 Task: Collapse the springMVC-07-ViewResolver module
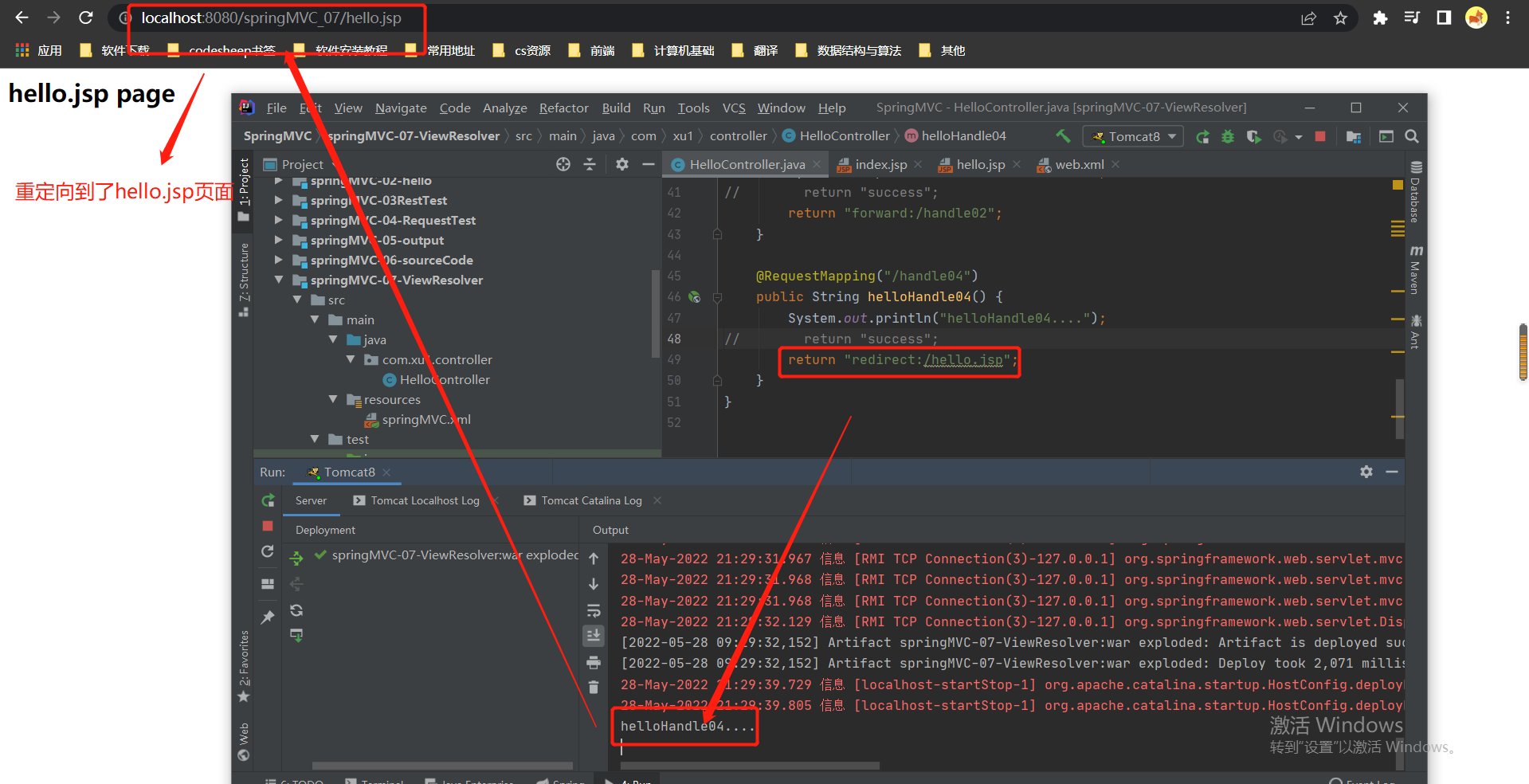(x=278, y=280)
